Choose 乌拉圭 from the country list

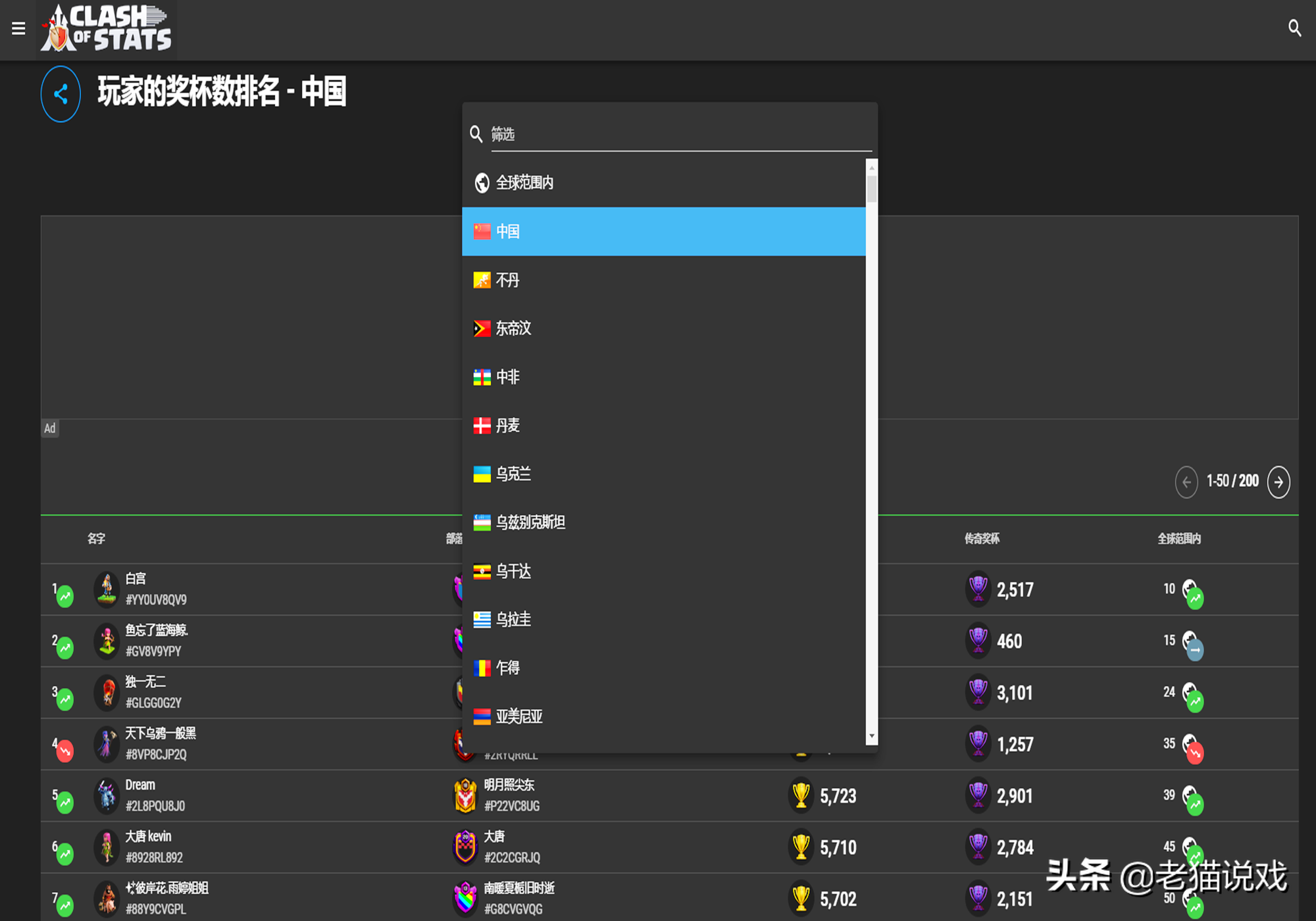coord(664,620)
